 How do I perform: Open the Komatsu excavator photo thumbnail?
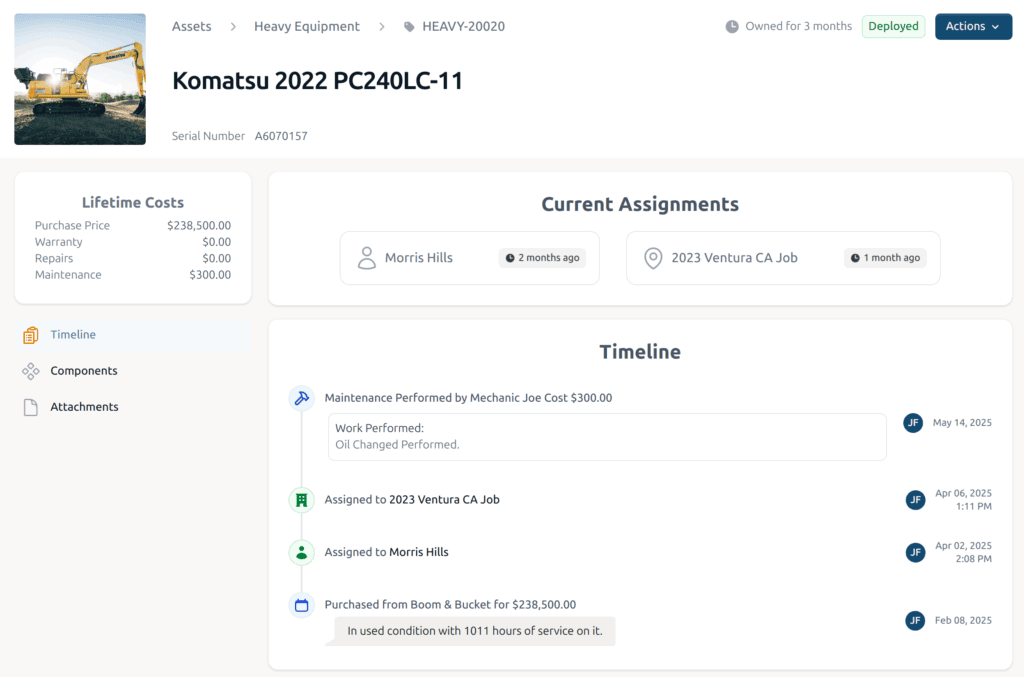80,79
